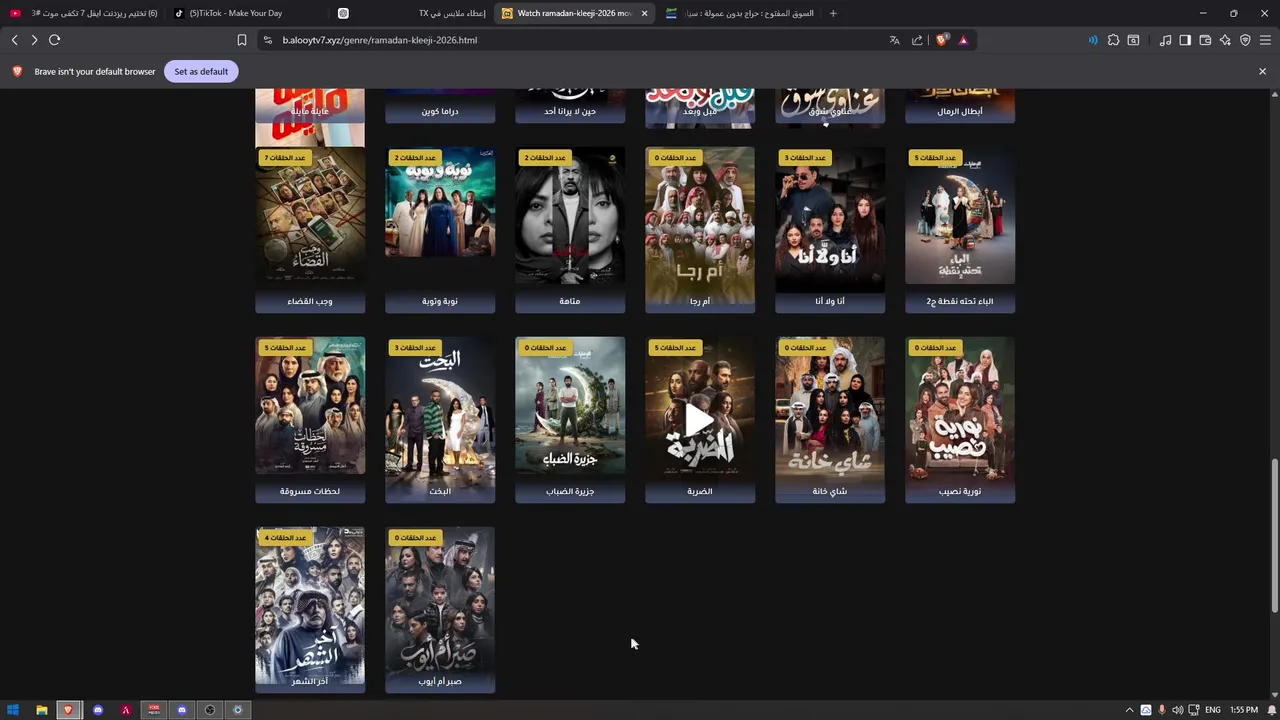
Task: Open the playlist music-note icon
Action: 1165,40
